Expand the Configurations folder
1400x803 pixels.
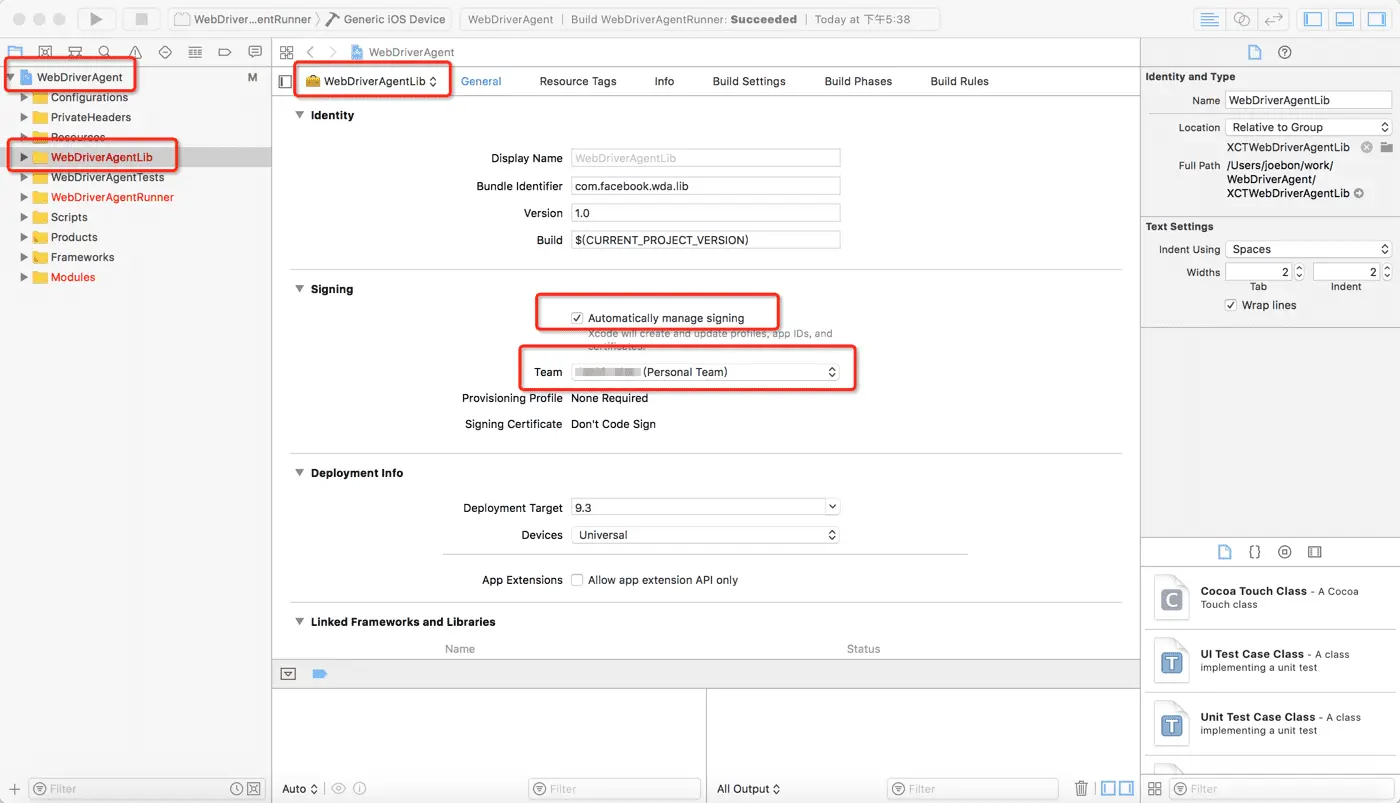pos(25,97)
